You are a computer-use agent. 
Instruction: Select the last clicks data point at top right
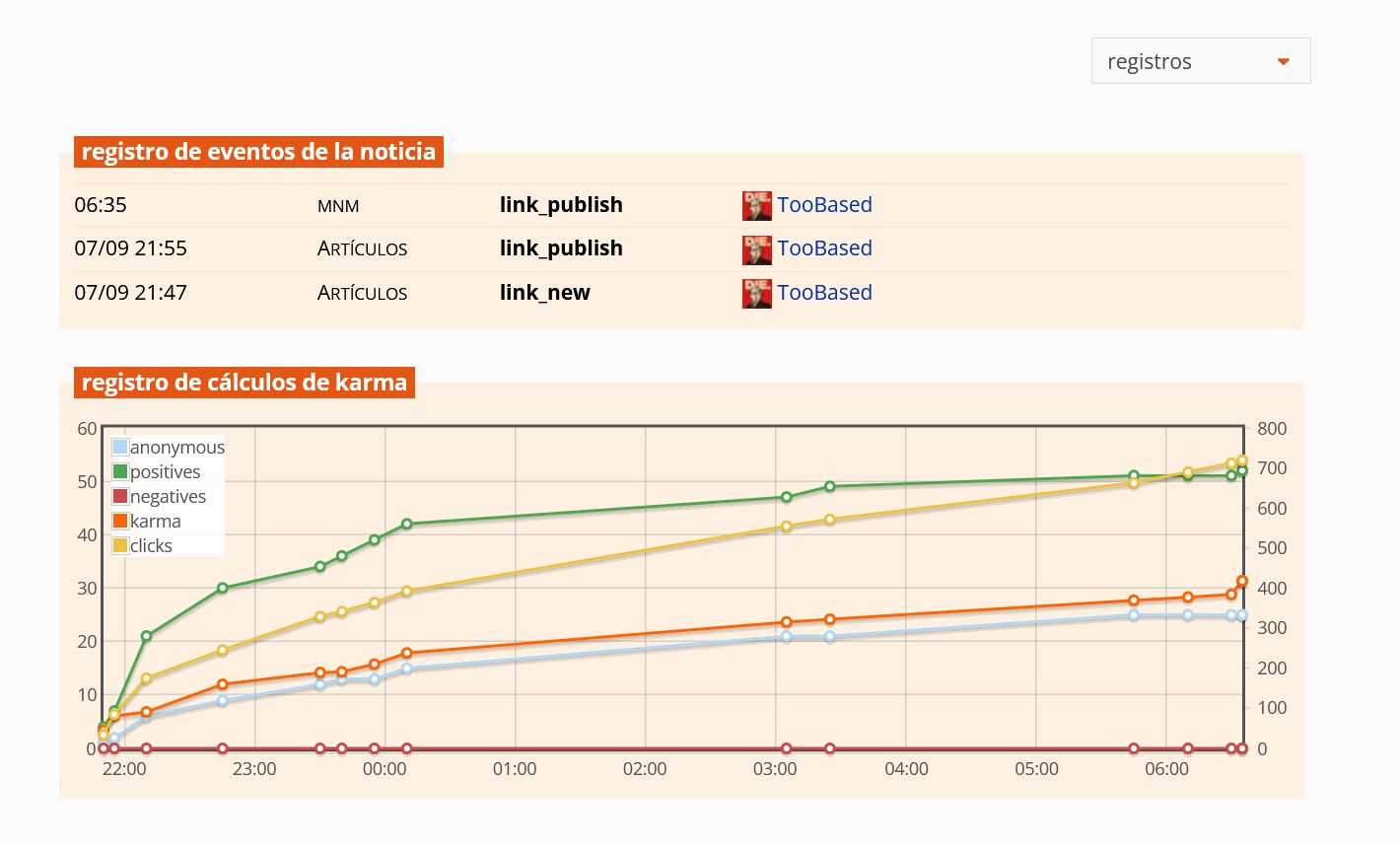point(1242,460)
